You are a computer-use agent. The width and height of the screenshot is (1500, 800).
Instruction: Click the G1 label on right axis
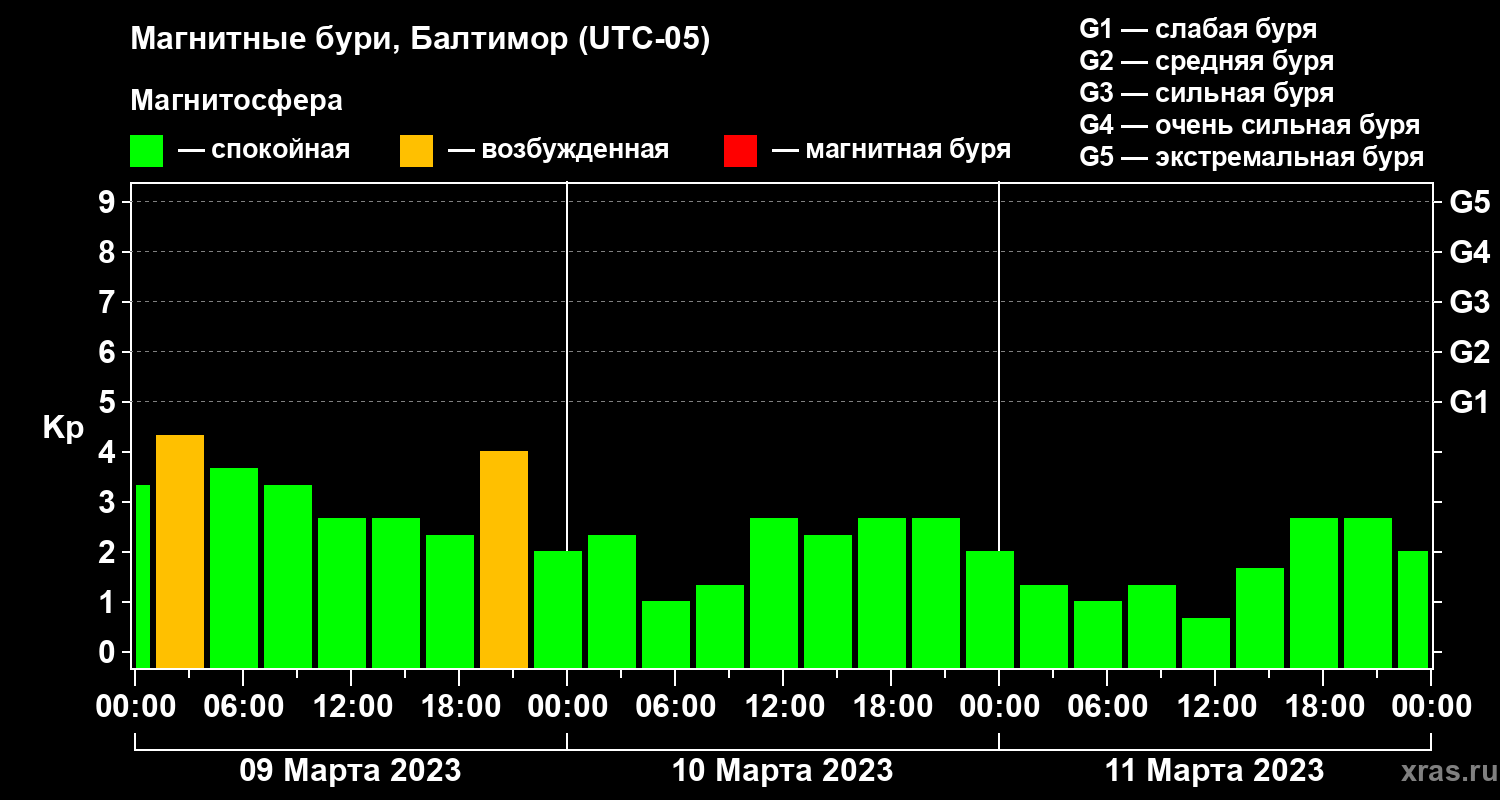[1470, 402]
